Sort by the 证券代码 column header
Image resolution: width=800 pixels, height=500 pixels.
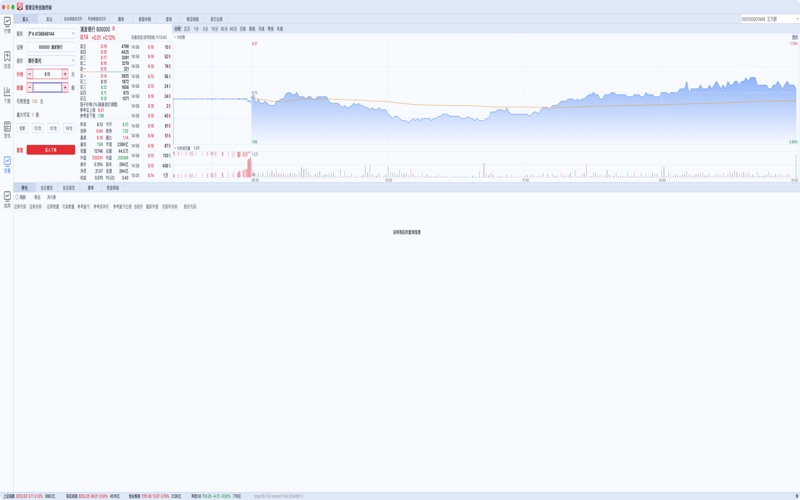tap(20, 207)
